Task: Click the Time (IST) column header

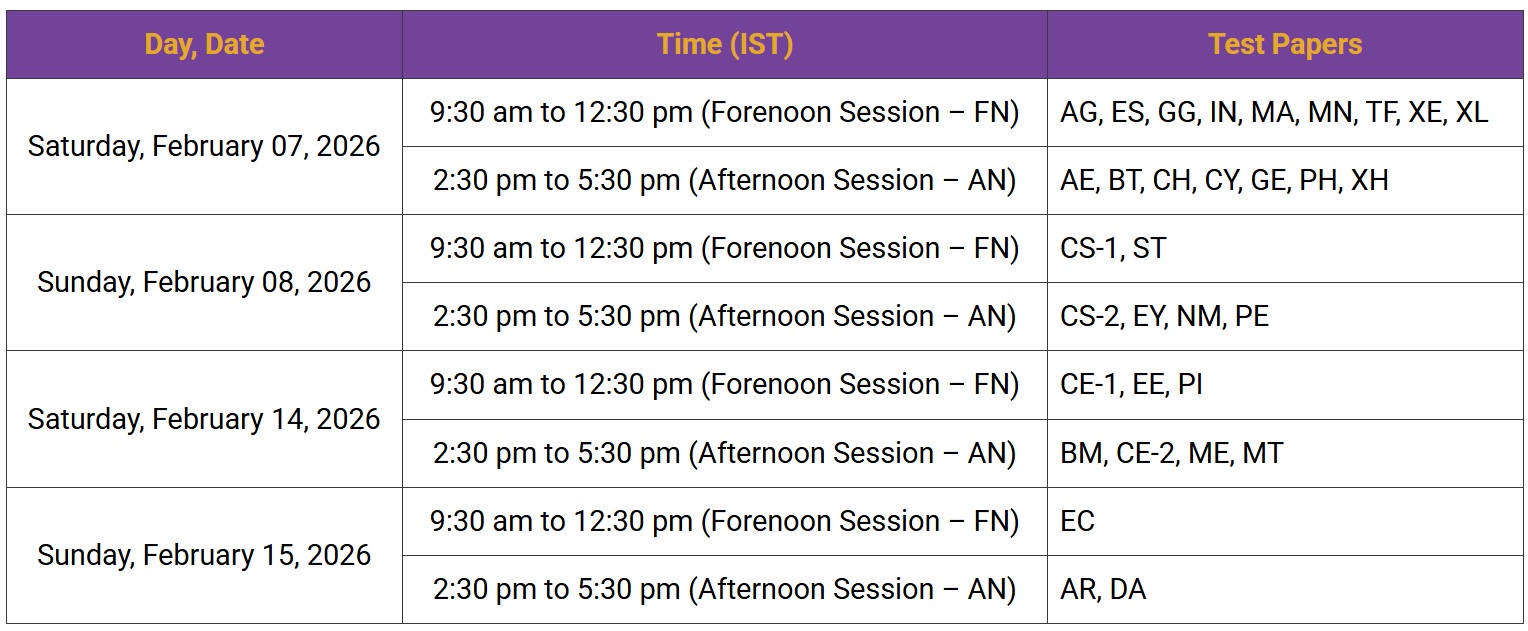Action: click(724, 45)
